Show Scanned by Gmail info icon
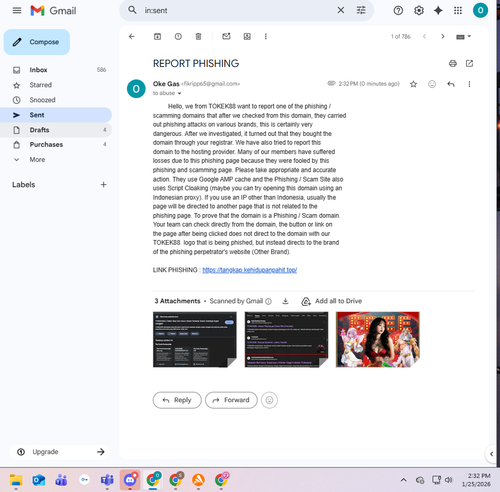Screen dimensions: 500x492 (x=268, y=301)
